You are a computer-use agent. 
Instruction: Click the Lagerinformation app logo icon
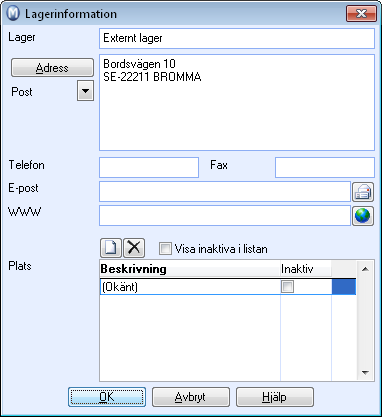[x=13, y=14]
